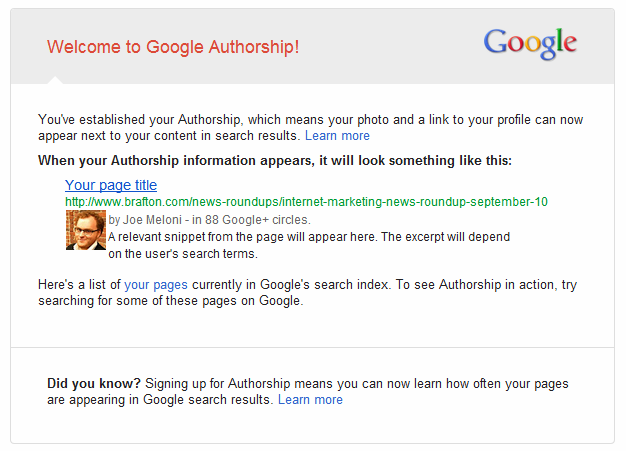The height and width of the screenshot is (451, 626).
Task: Open Learn more in the Did you know section
Action: coord(310,399)
